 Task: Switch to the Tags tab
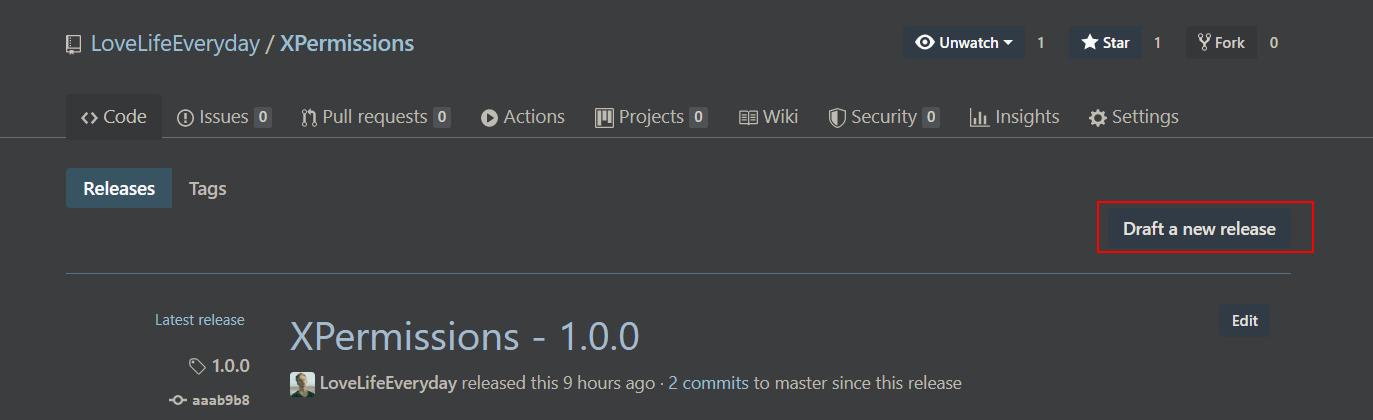coord(208,188)
